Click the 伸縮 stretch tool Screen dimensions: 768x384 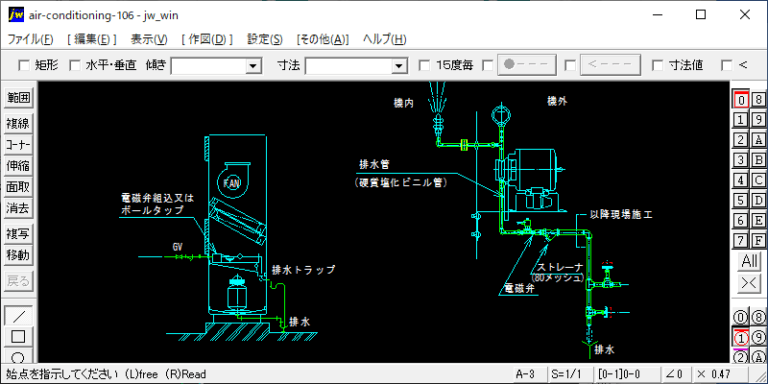point(19,166)
